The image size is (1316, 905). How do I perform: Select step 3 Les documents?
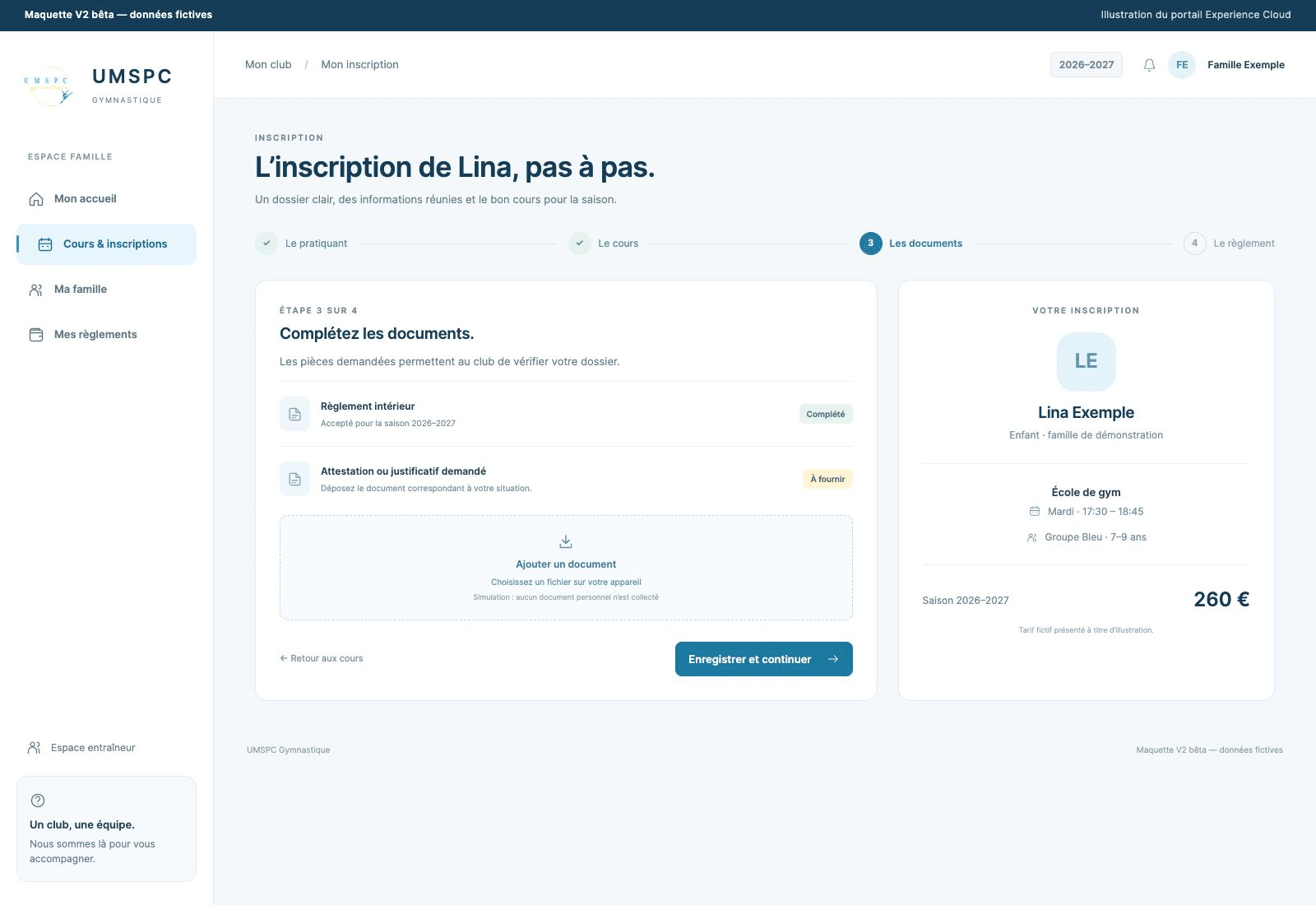click(911, 244)
